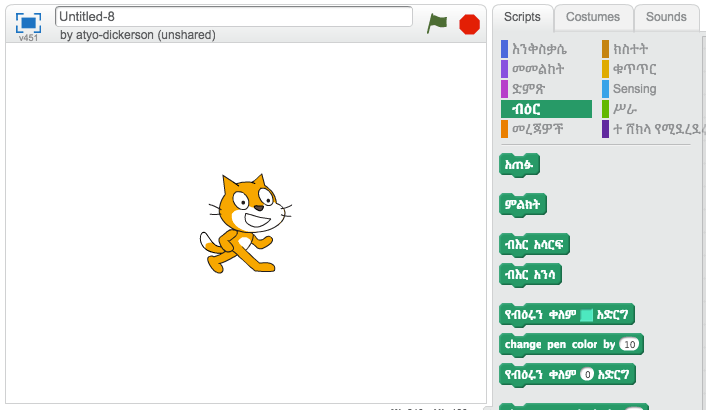
Task: Select the Sound category (ድምጽ)
Action: [528, 89]
